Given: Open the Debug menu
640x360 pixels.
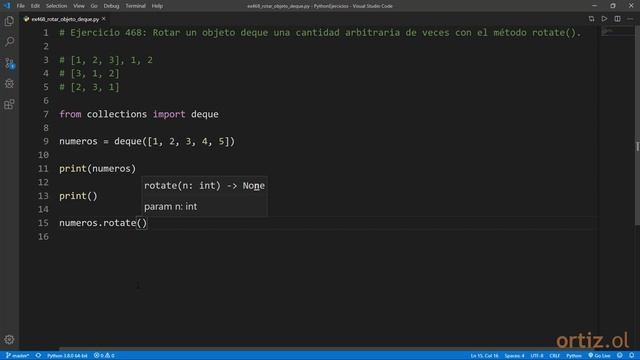Looking at the screenshot, I should tap(111, 6).
